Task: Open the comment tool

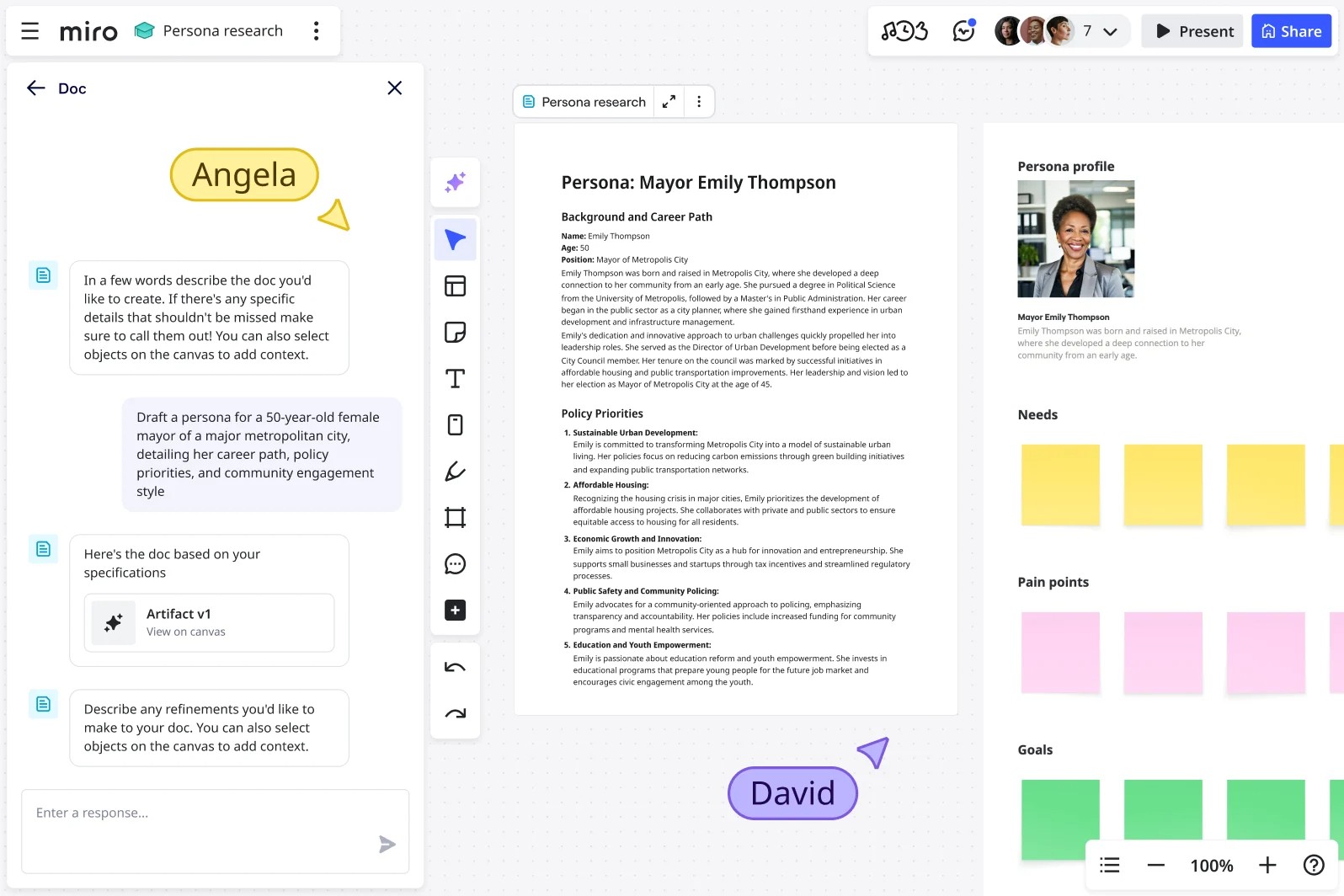Action: point(455,564)
